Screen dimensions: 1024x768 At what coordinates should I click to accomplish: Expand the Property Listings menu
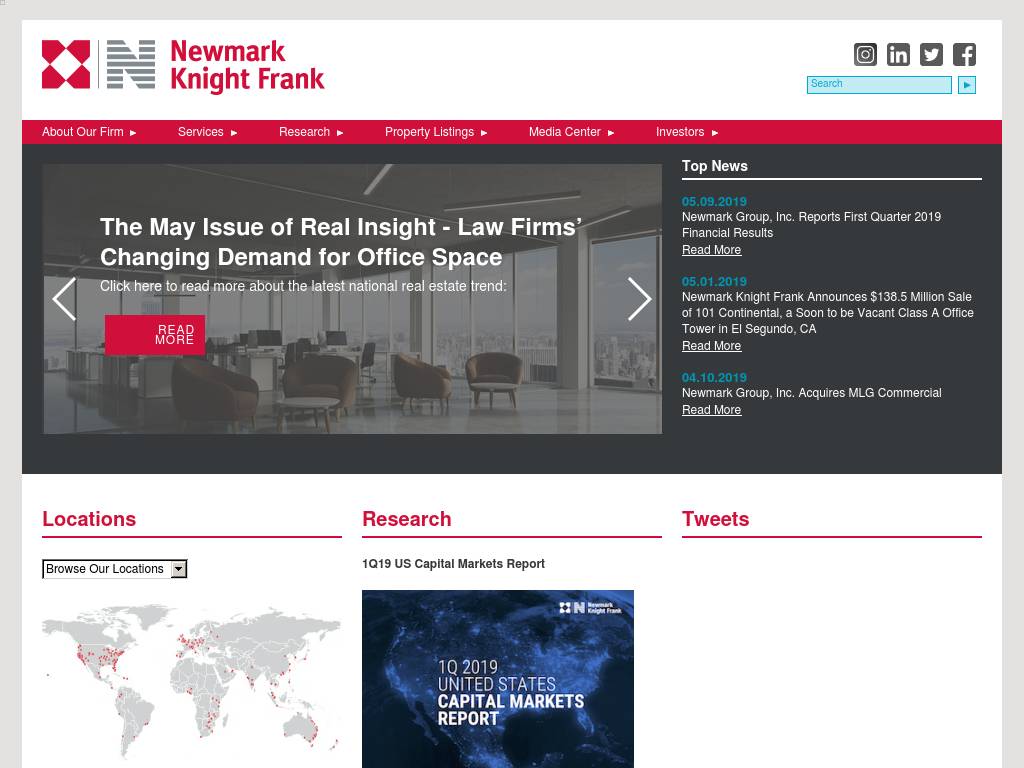(x=436, y=132)
